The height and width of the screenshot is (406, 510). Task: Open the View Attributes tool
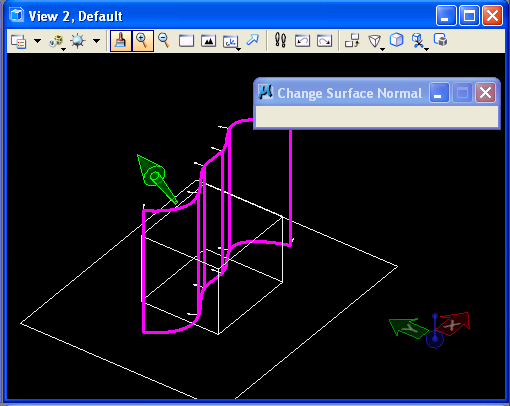pyautogui.click(x=18, y=41)
